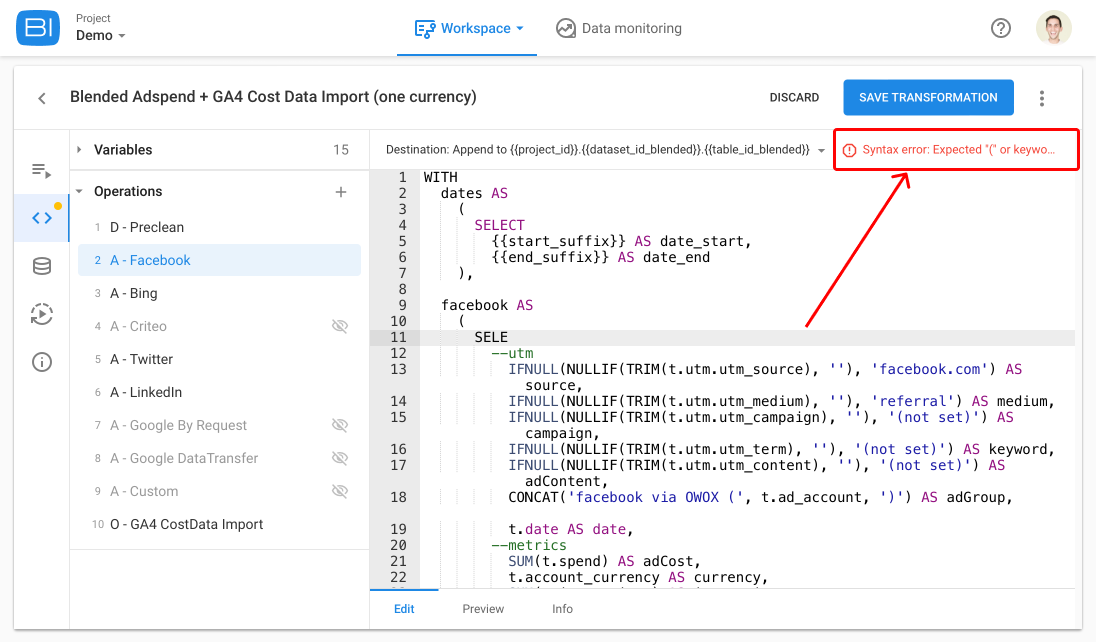Viewport: 1096px width, 642px height.
Task: Open the Workspace menu
Action: coord(468,28)
